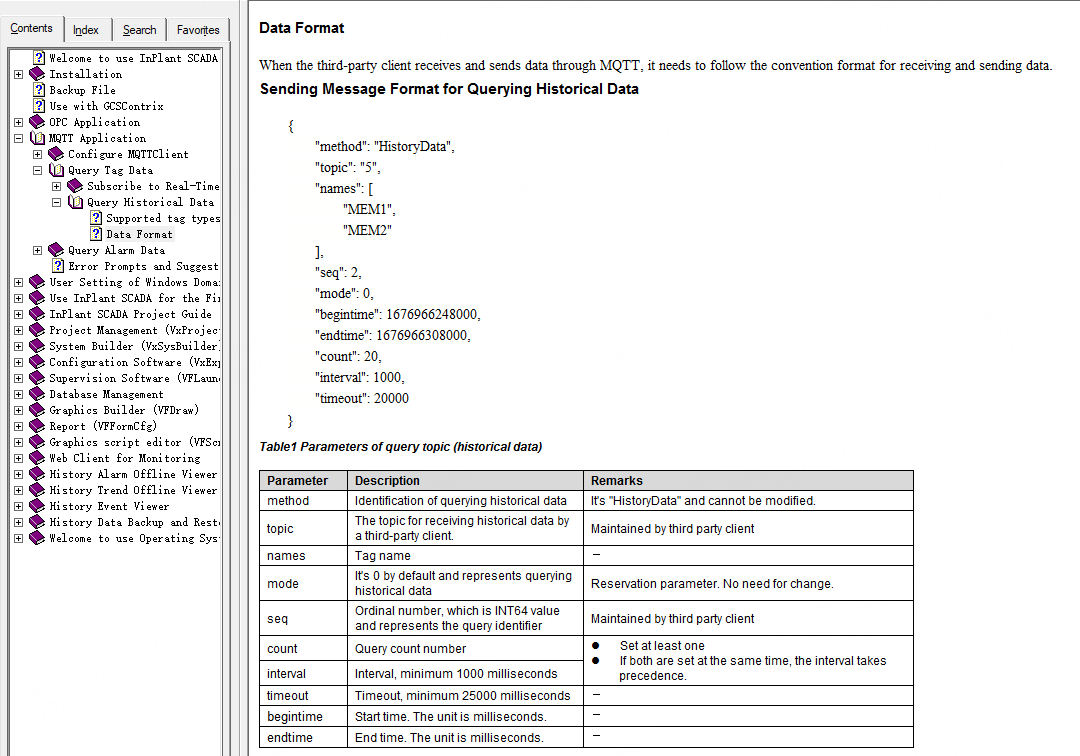
Task: Click the 'endtime' parameter cell
Action: point(304,737)
